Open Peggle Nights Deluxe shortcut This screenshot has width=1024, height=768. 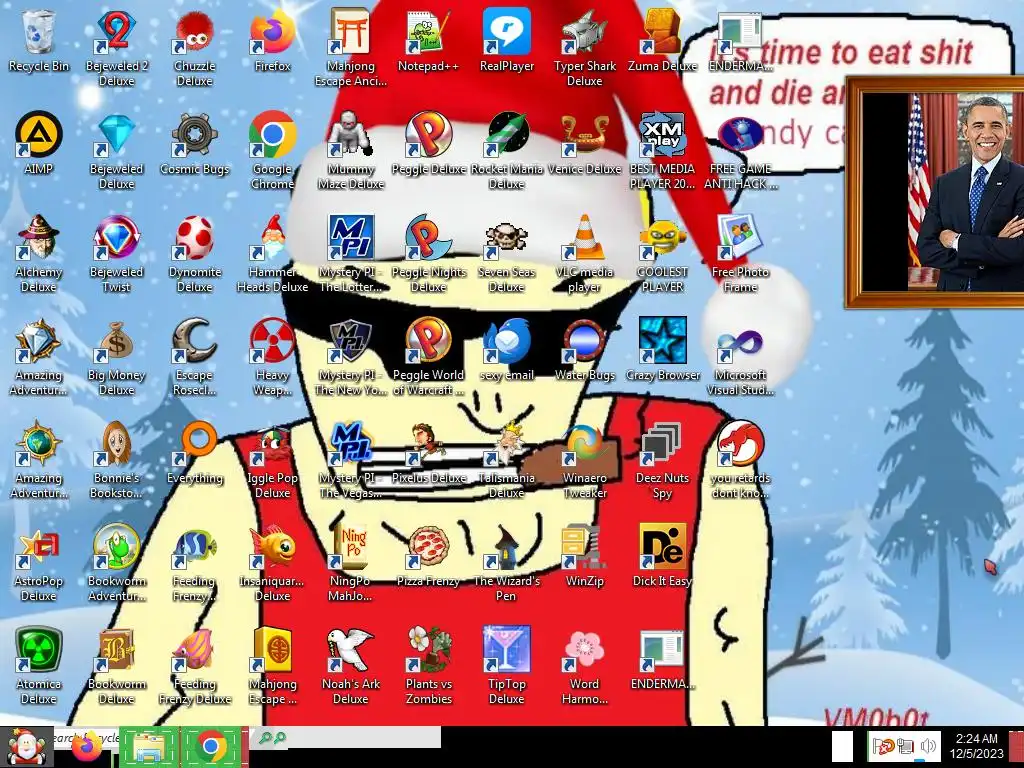(428, 255)
